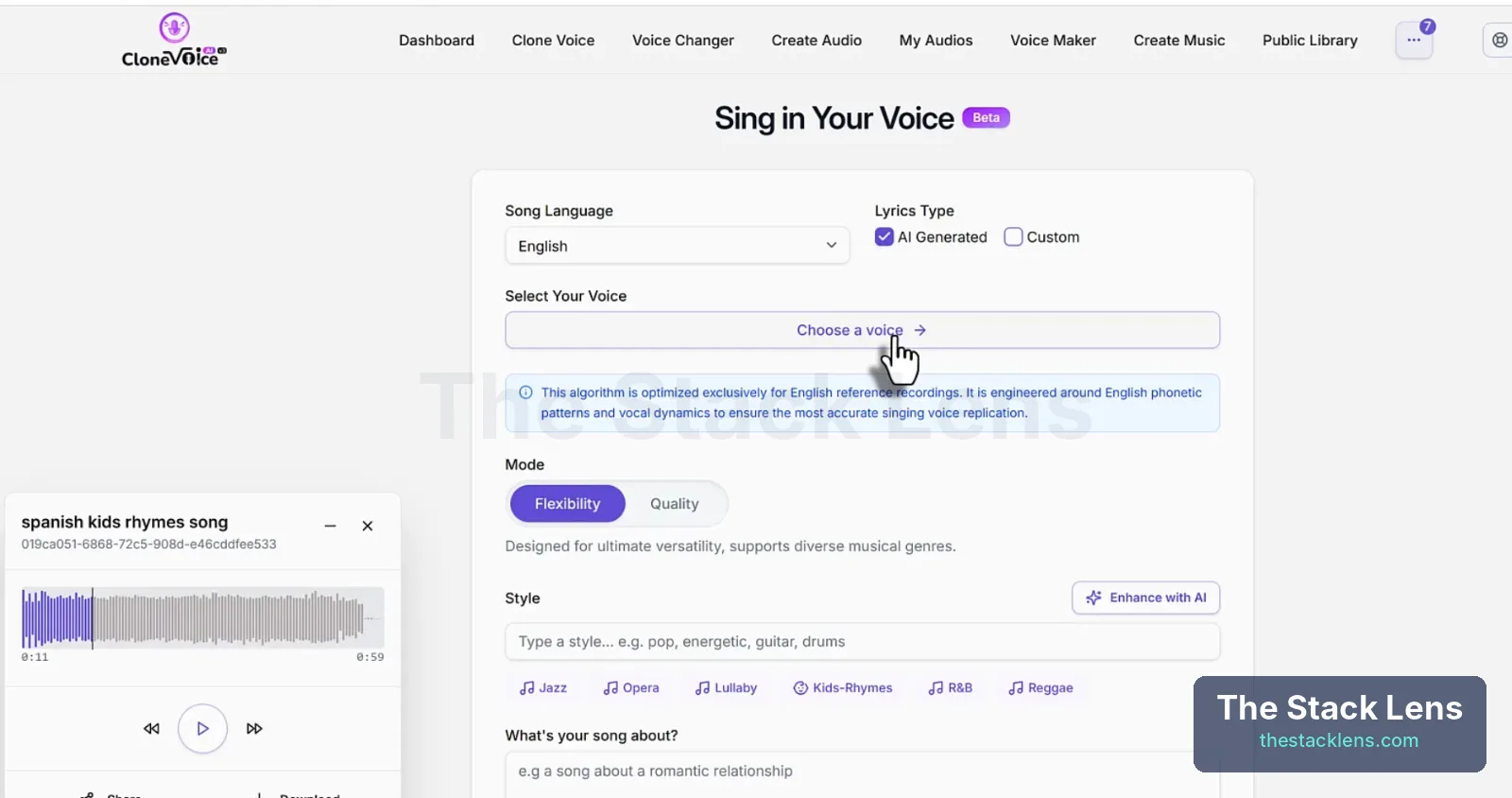This screenshot has height=798, width=1512.
Task: Play the spanish kids rhymes song
Action: coord(202,728)
